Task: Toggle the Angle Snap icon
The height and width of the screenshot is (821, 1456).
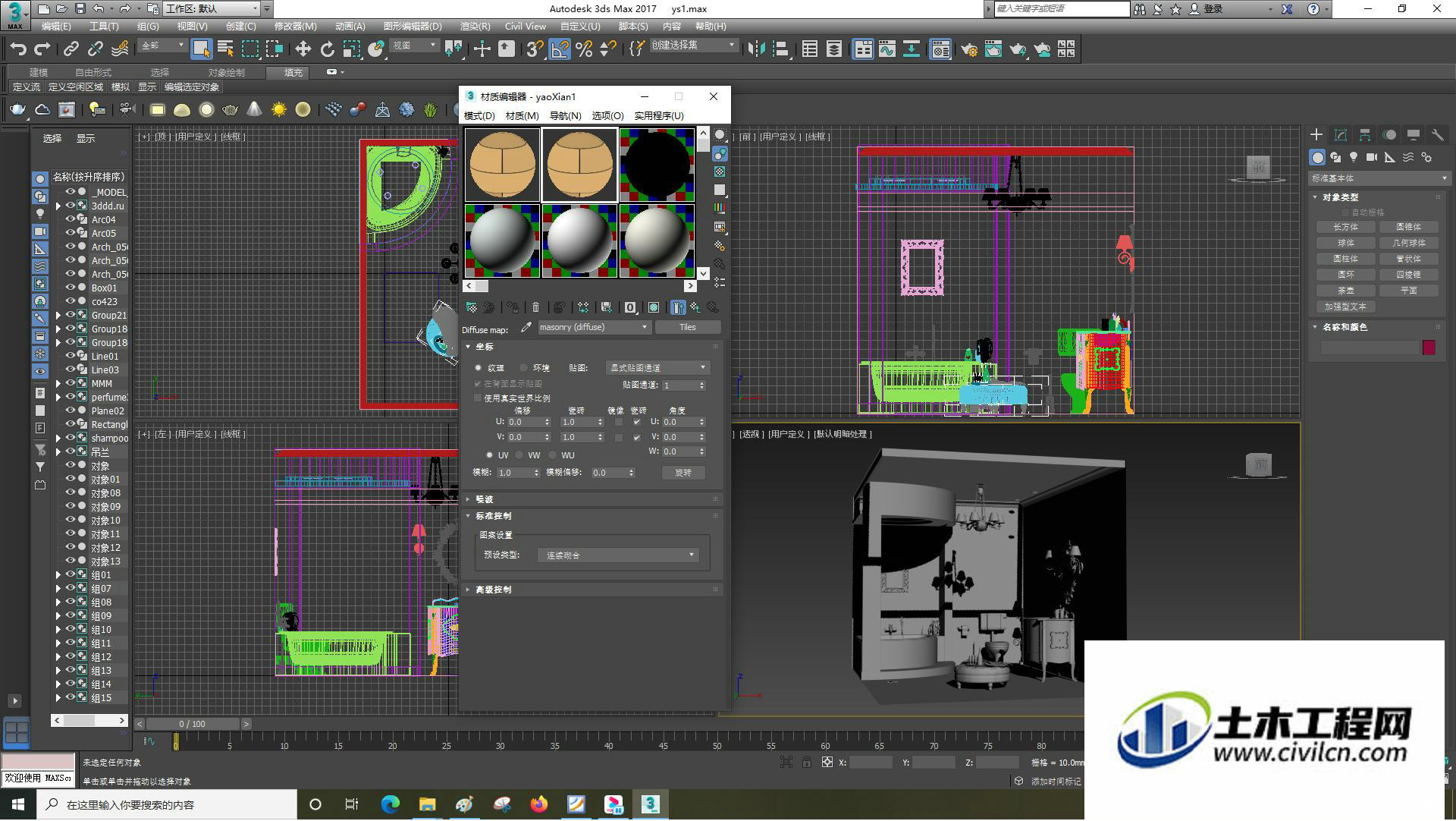Action: (559, 49)
